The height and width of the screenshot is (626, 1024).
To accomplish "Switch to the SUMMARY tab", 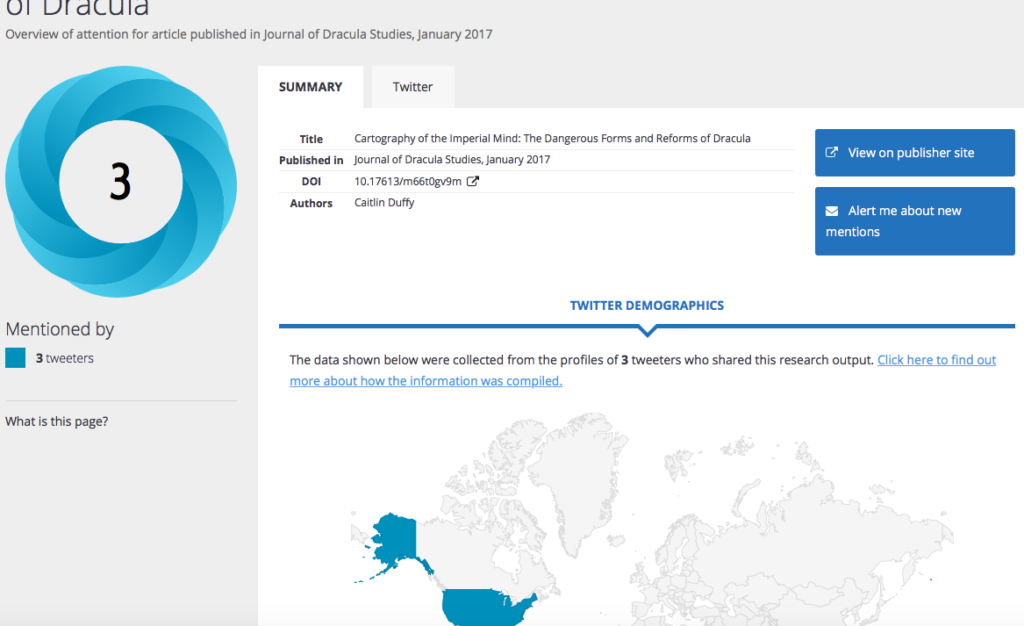I will click(x=310, y=87).
